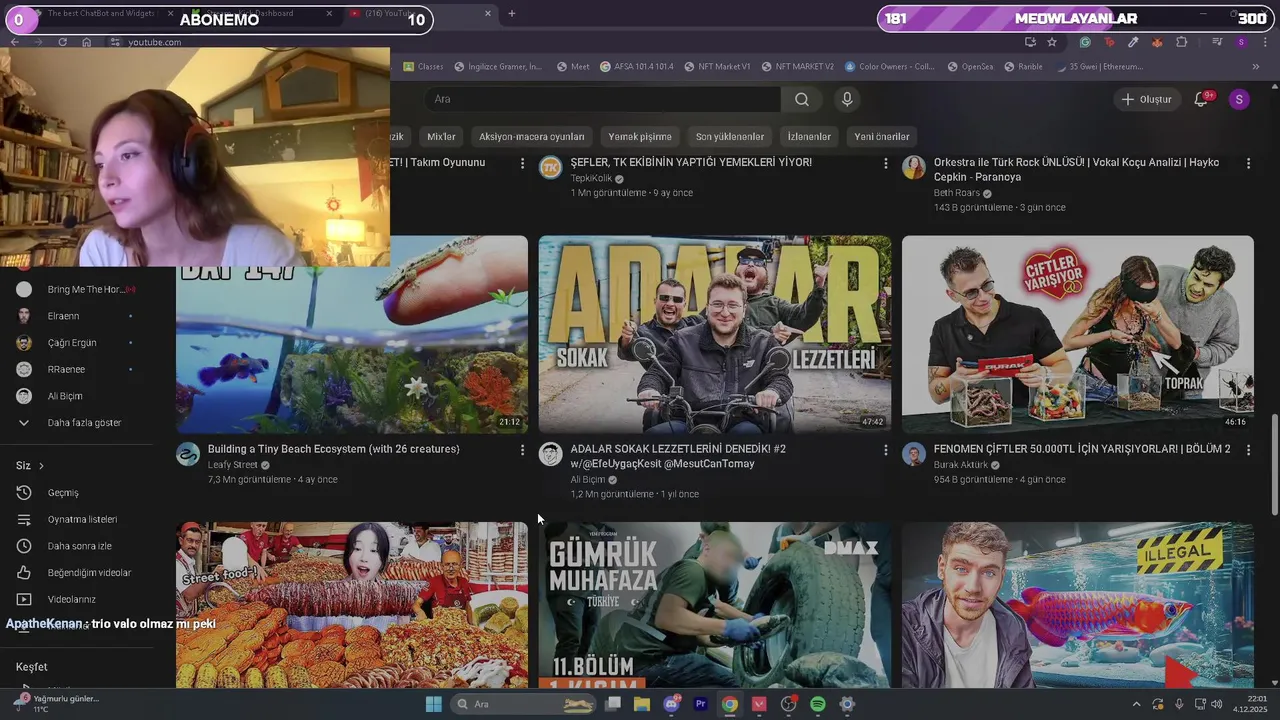
Task: Open the Meet bookmark
Action: pyautogui.click(x=573, y=67)
